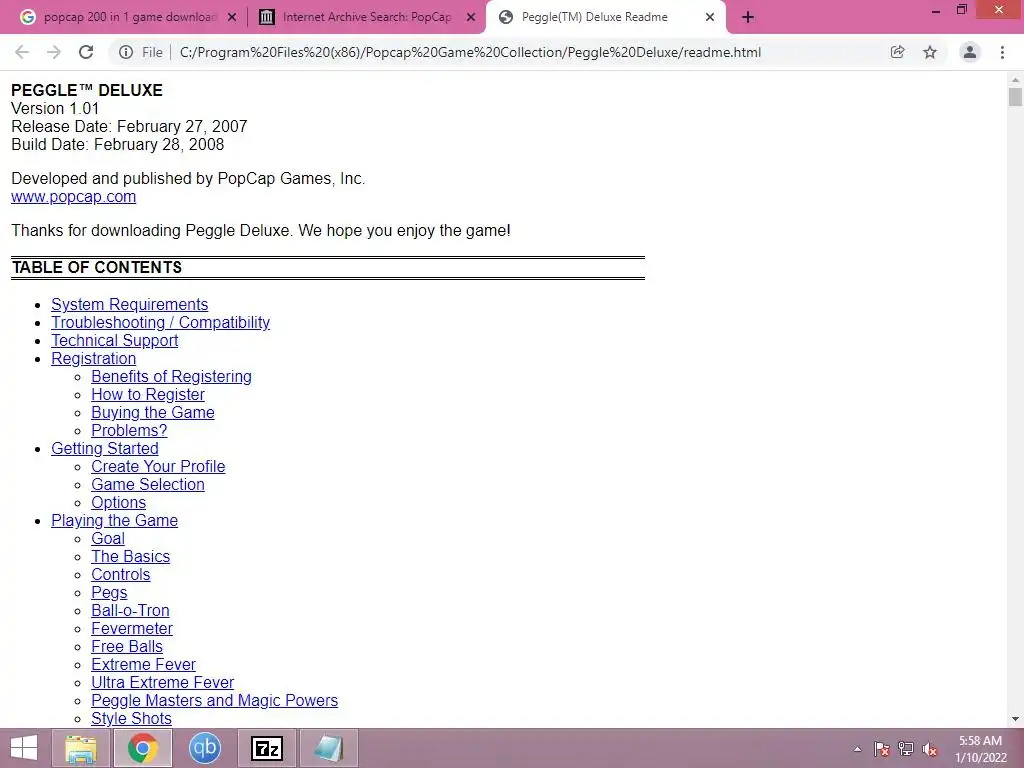
Task: Close the popcap 200 in 1 tab
Action: (232, 18)
